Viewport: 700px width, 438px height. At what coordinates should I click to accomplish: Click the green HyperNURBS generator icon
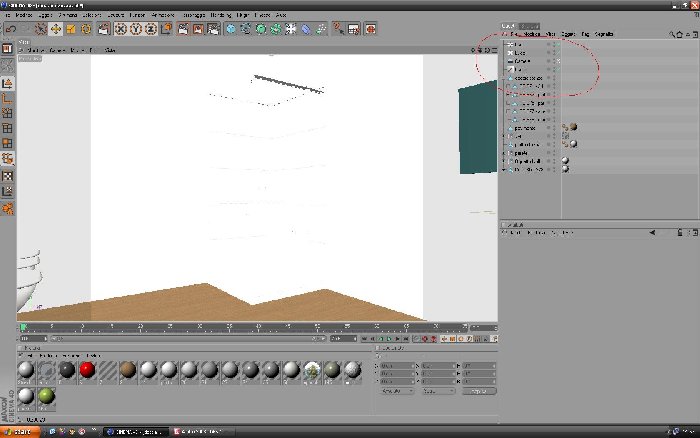(x=261, y=29)
